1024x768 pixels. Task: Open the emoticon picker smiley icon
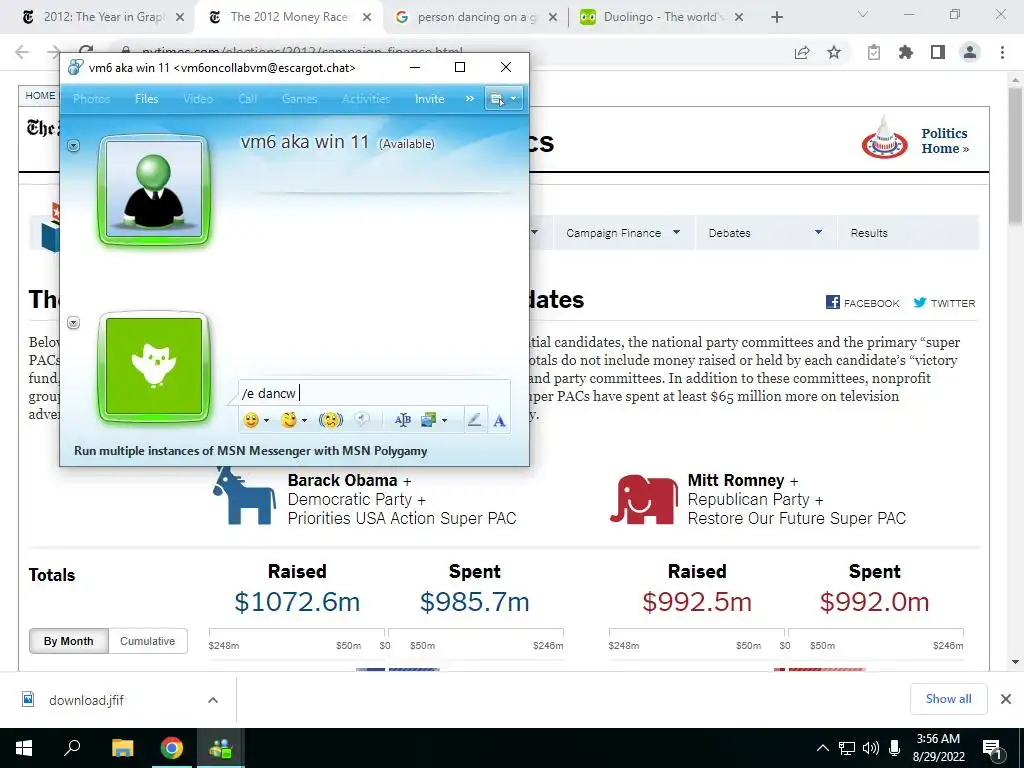[251, 420]
